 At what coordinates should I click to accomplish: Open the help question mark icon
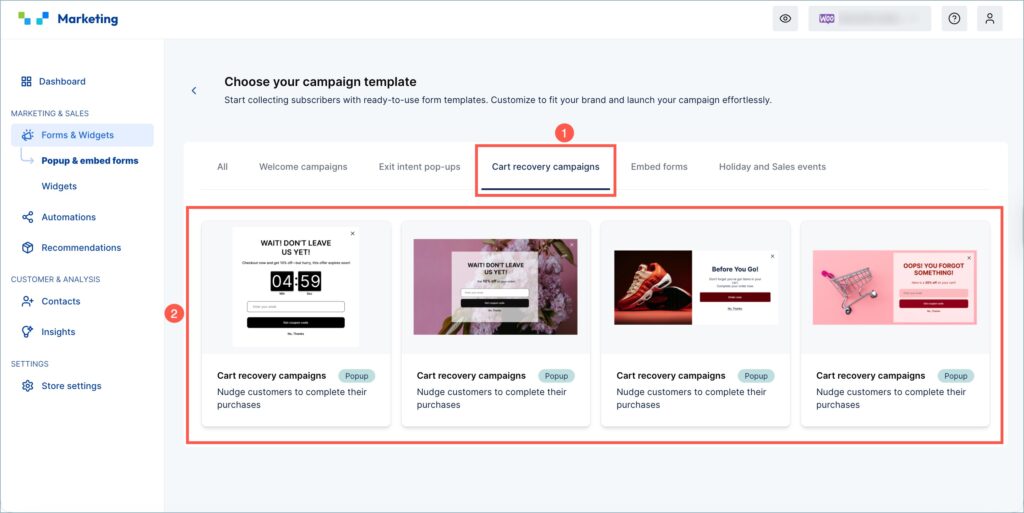click(954, 19)
